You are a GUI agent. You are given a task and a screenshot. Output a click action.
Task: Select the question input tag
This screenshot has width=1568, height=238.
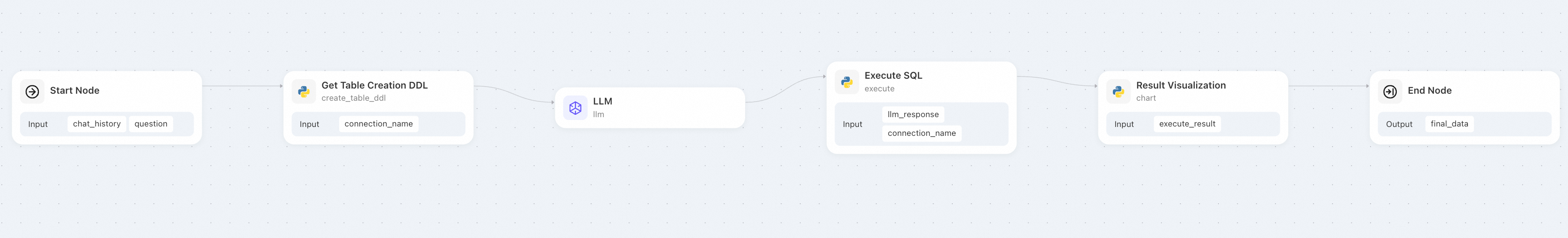[151, 124]
